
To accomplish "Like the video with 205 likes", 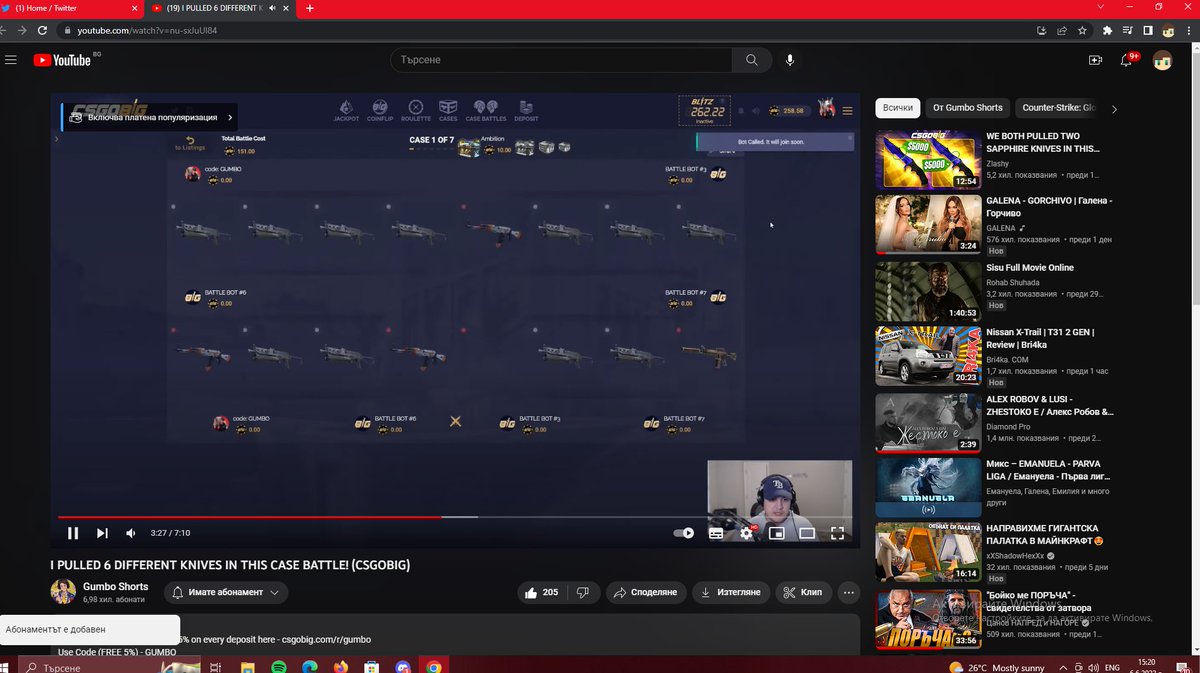I will coord(541,592).
